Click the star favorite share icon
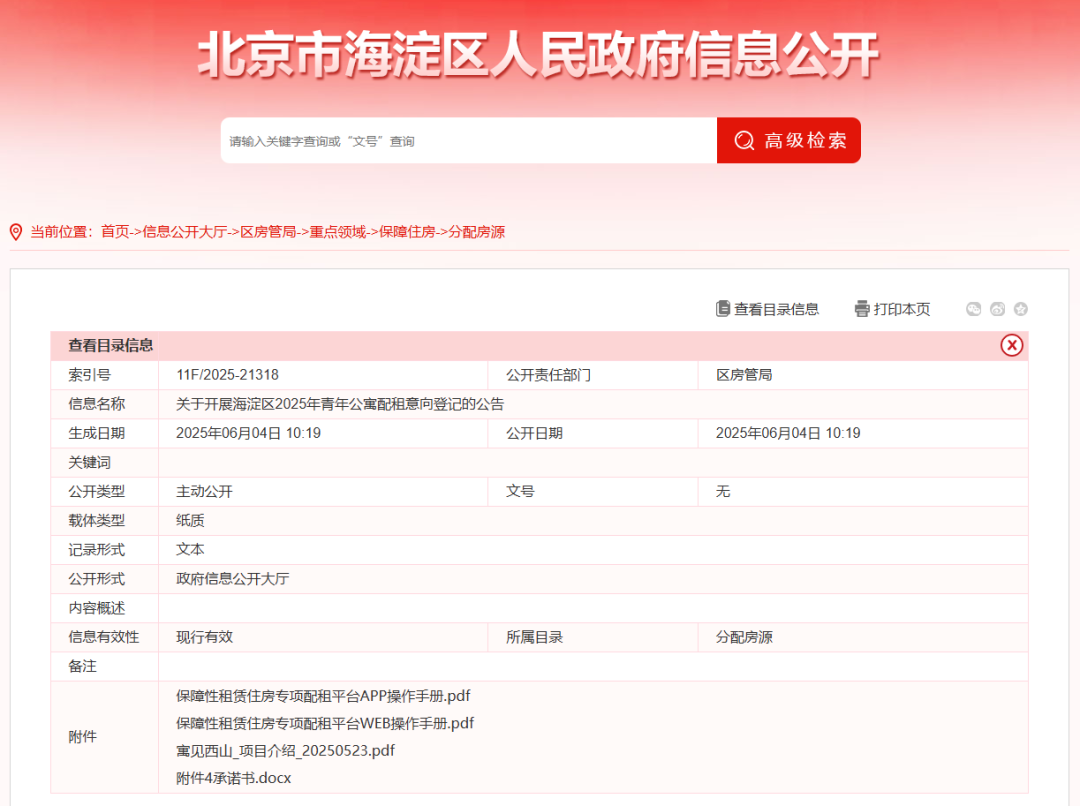The width and height of the screenshot is (1080, 806). (x=1021, y=309)
